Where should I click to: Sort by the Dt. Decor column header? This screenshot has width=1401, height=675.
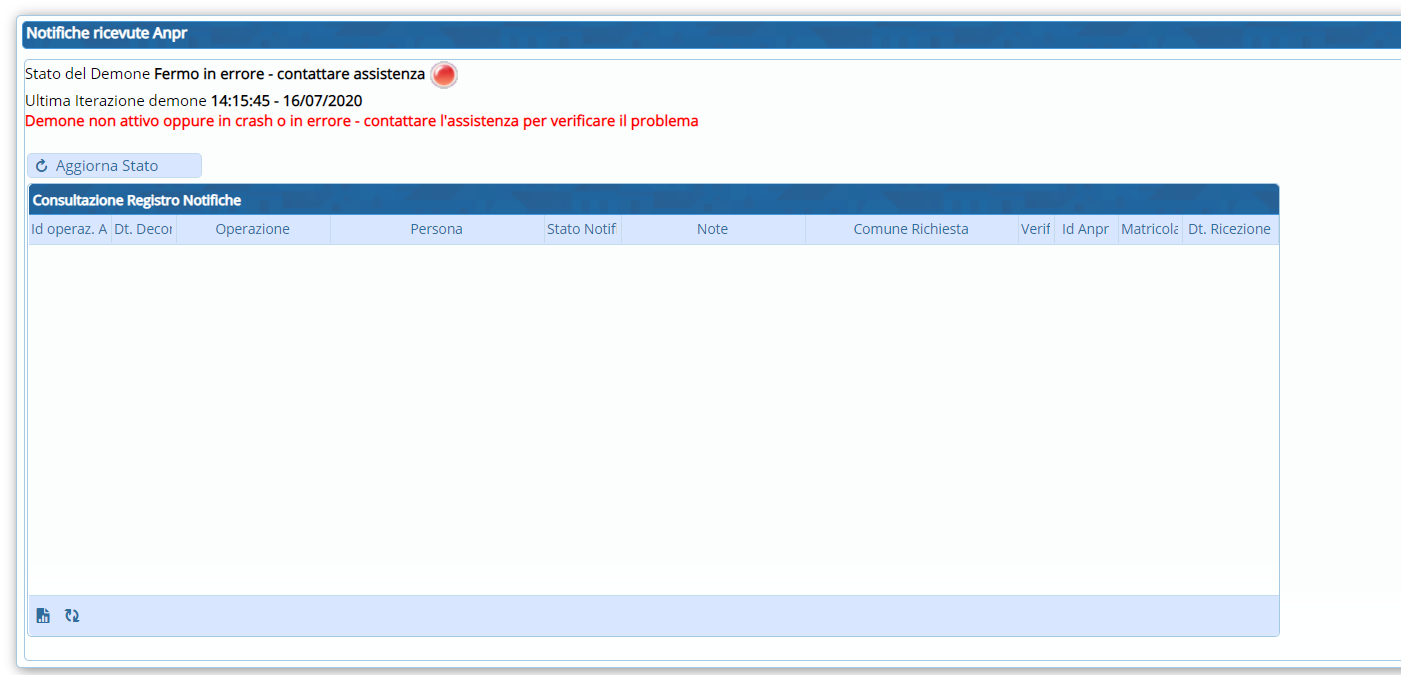point(143,229)
